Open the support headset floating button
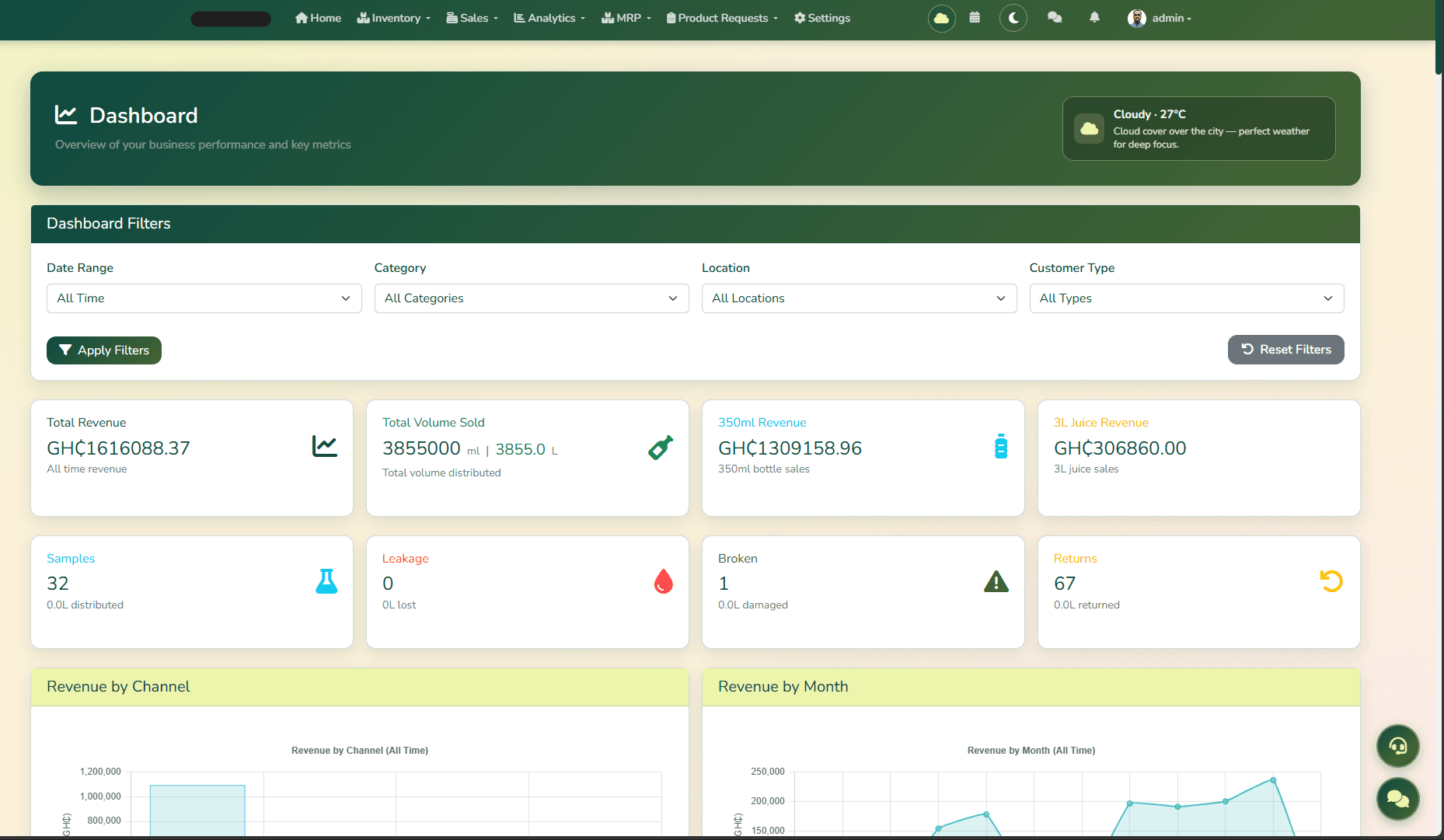The image size is (1444, 840). [x=1397, y=746]
